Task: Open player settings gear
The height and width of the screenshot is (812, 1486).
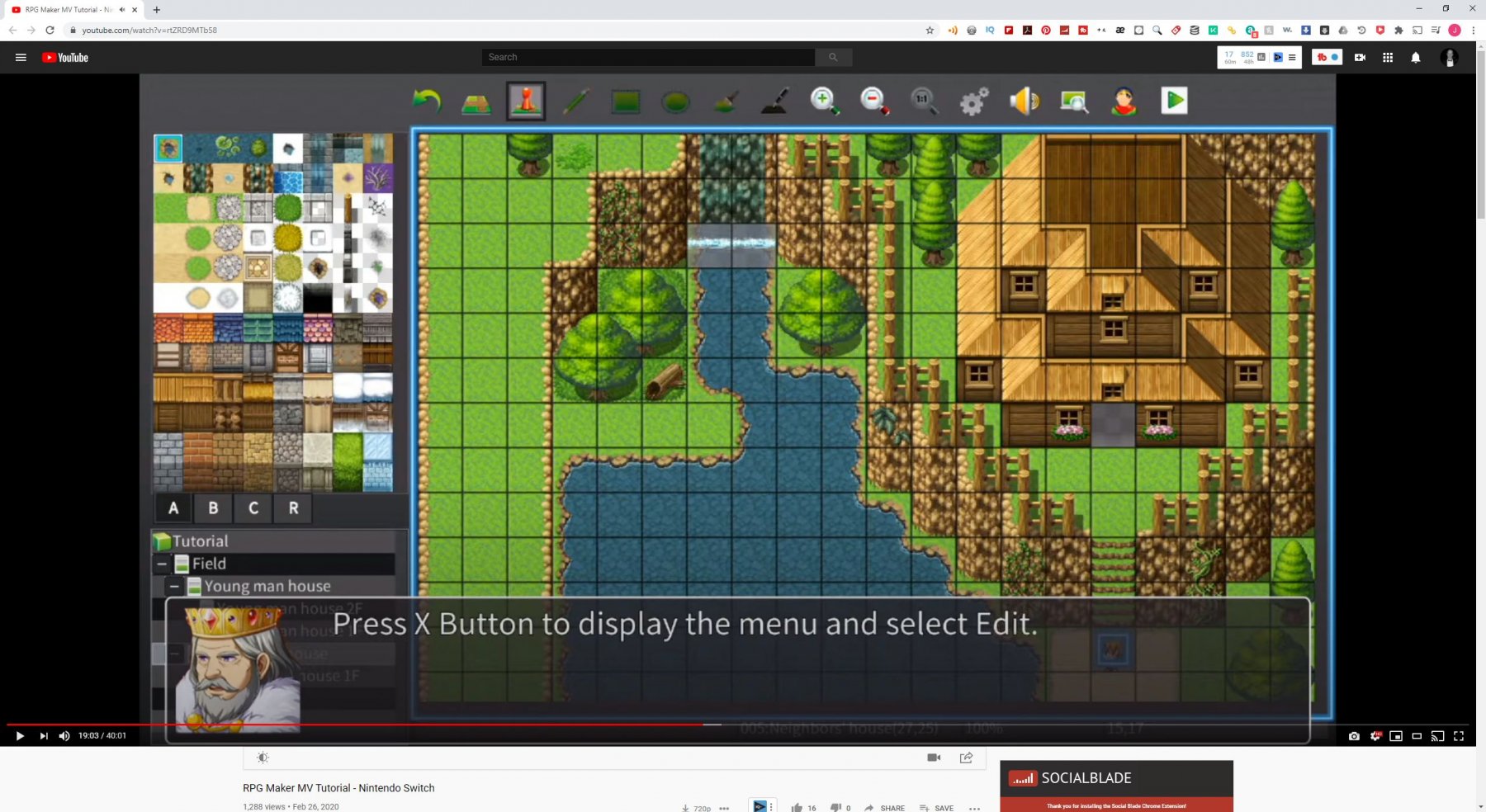Action: tap(1375, 736)
